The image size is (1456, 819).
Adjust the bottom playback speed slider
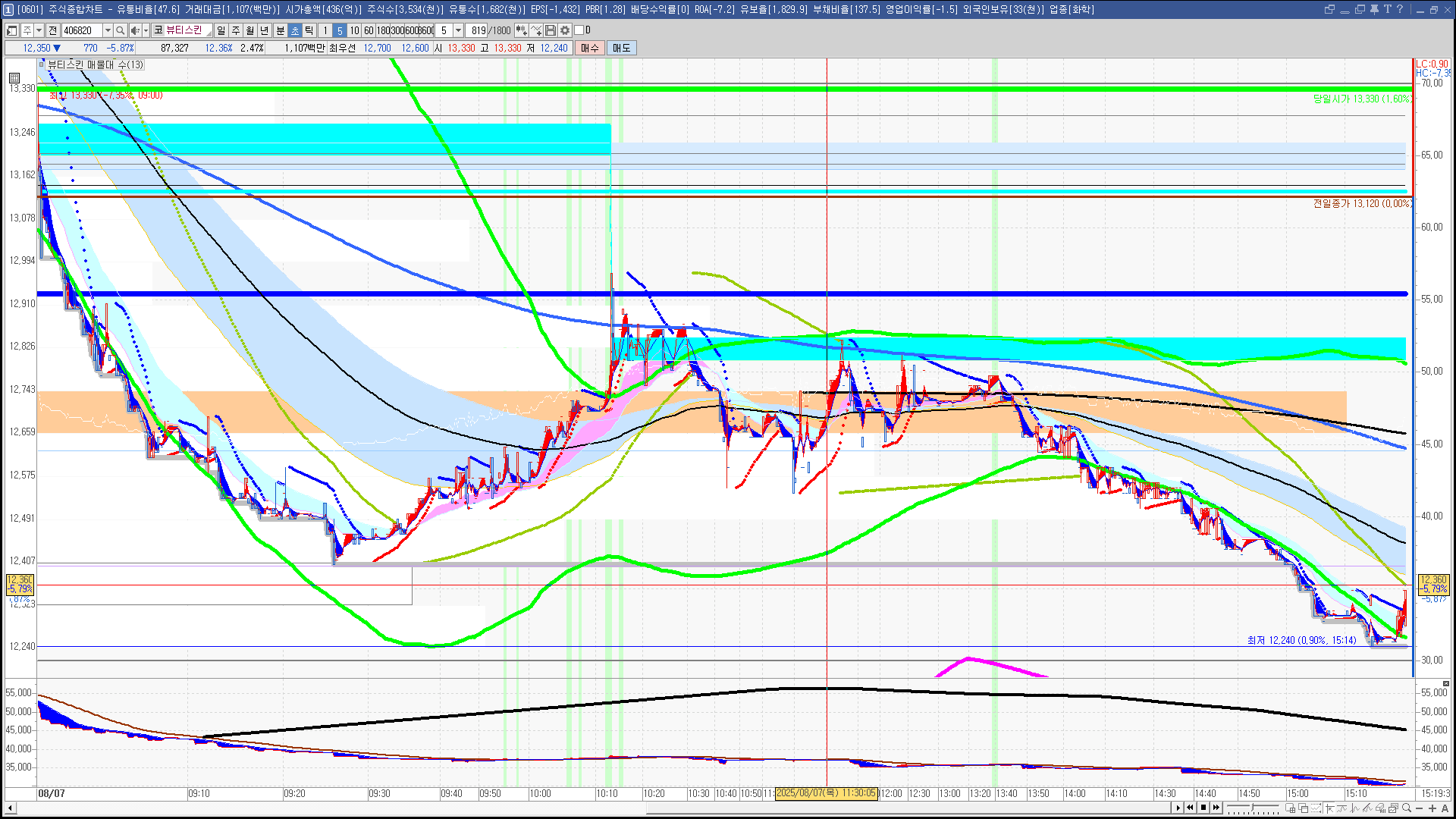coord(1253,808)
